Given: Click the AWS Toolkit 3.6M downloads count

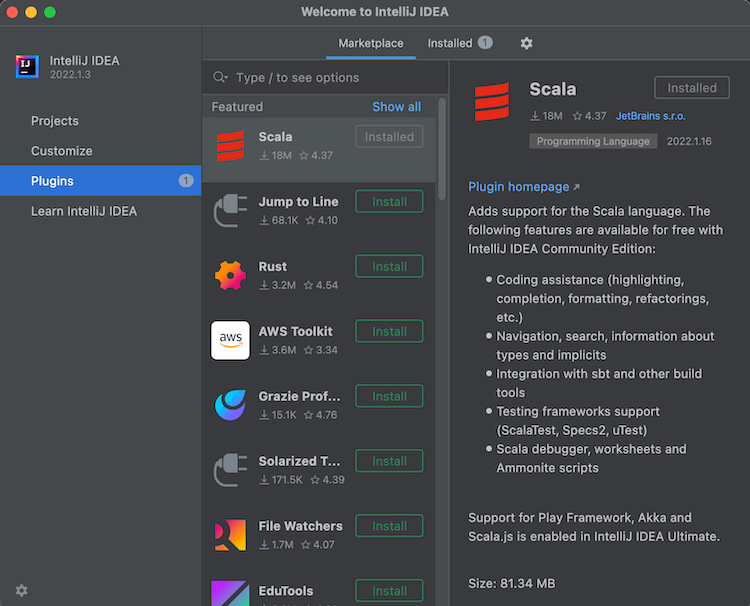Looking at the screenshot, I should tap(278, 351).
